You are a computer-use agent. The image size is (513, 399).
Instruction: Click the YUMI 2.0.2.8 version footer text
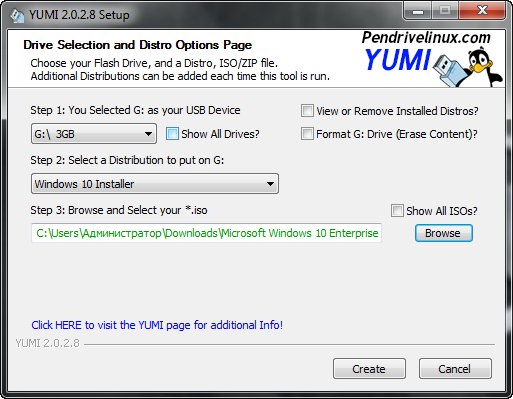pos(48,343)
